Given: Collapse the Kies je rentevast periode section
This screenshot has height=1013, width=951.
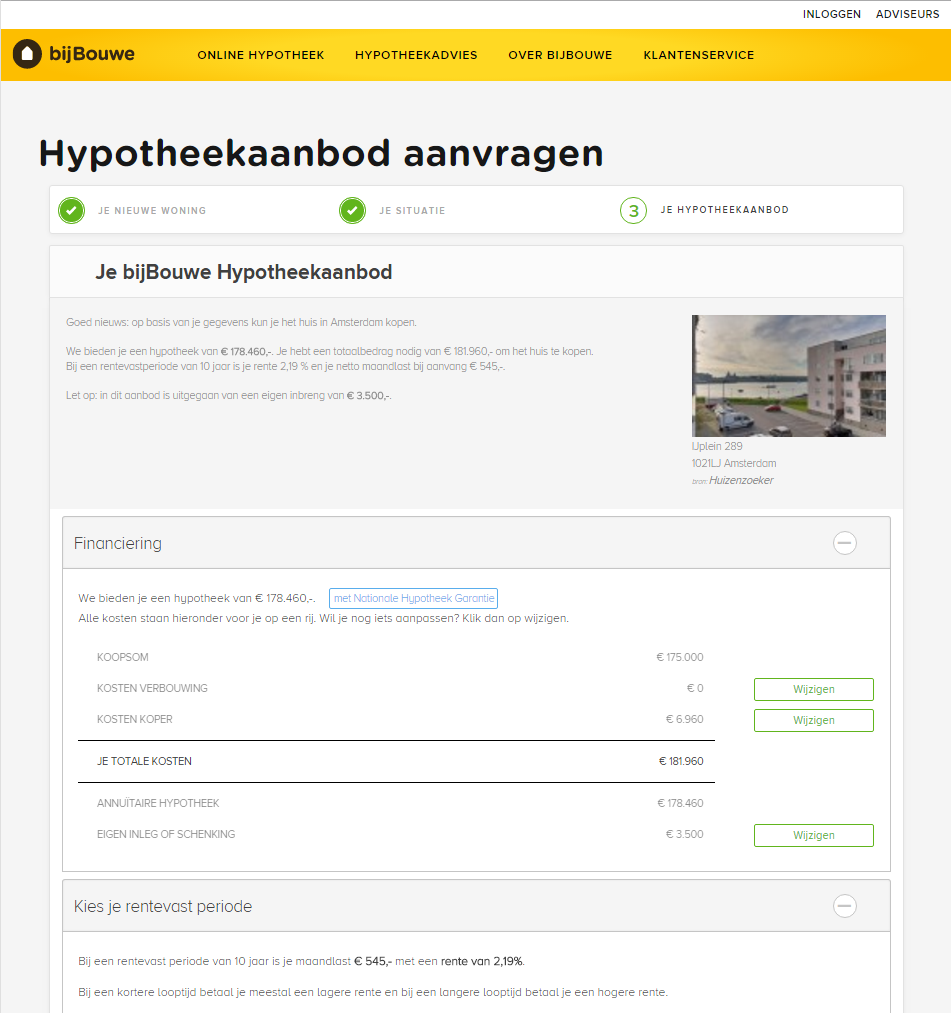Looking at the screenshot, I should click(845, 906).
